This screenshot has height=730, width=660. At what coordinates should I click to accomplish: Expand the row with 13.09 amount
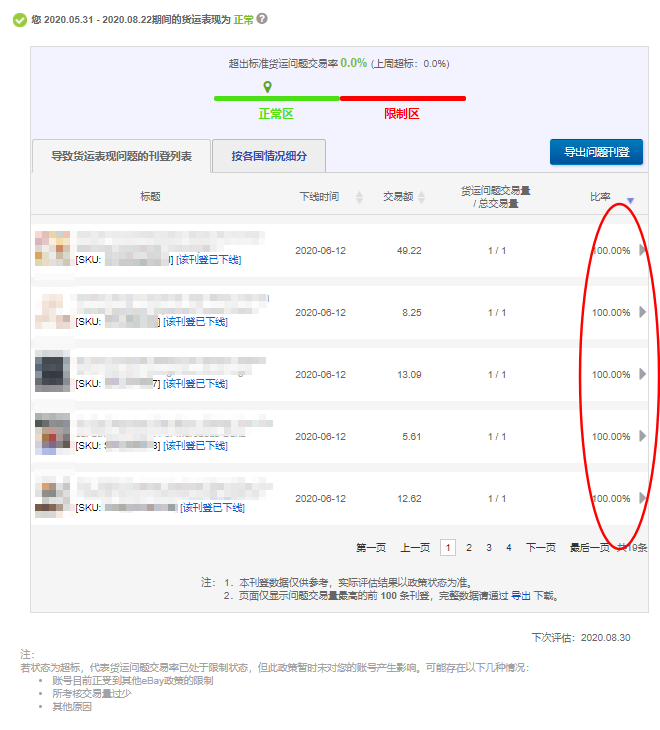coord(642,374)
